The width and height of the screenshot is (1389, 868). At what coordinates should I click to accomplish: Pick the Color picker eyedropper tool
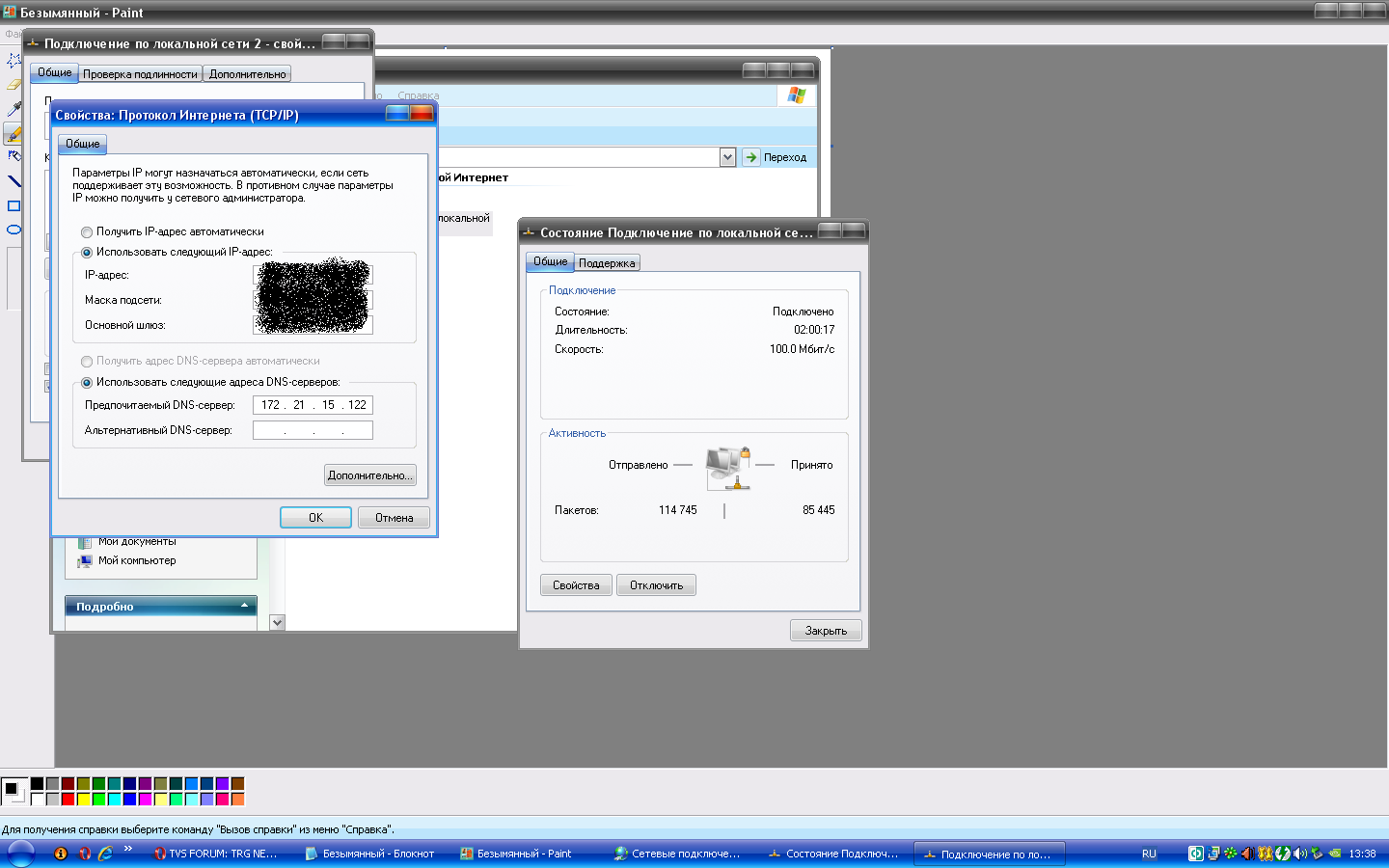tap(14, 109)
